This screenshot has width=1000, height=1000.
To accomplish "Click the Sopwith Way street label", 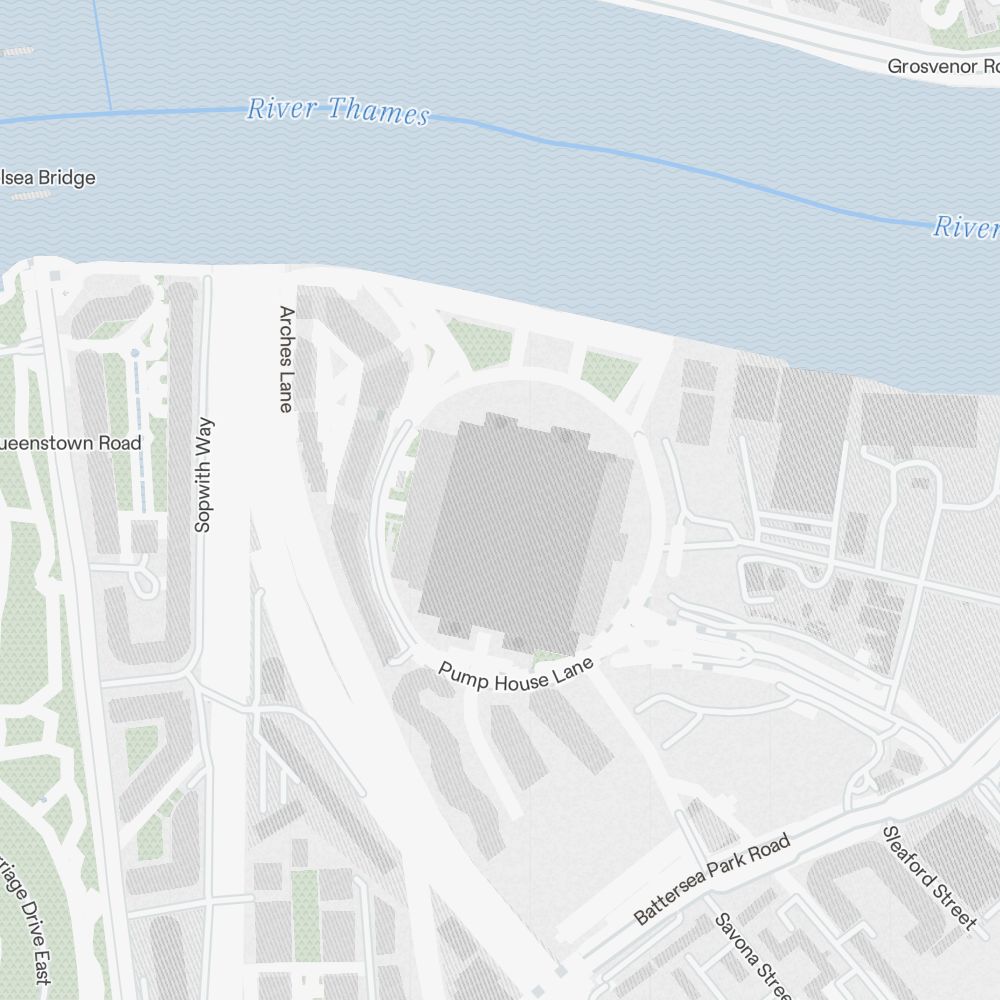I will [203, 474].
